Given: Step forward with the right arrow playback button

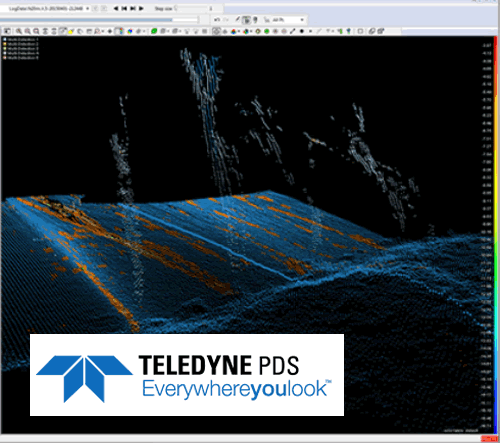Looking at the screenshot, I should (x=141, y=8).
